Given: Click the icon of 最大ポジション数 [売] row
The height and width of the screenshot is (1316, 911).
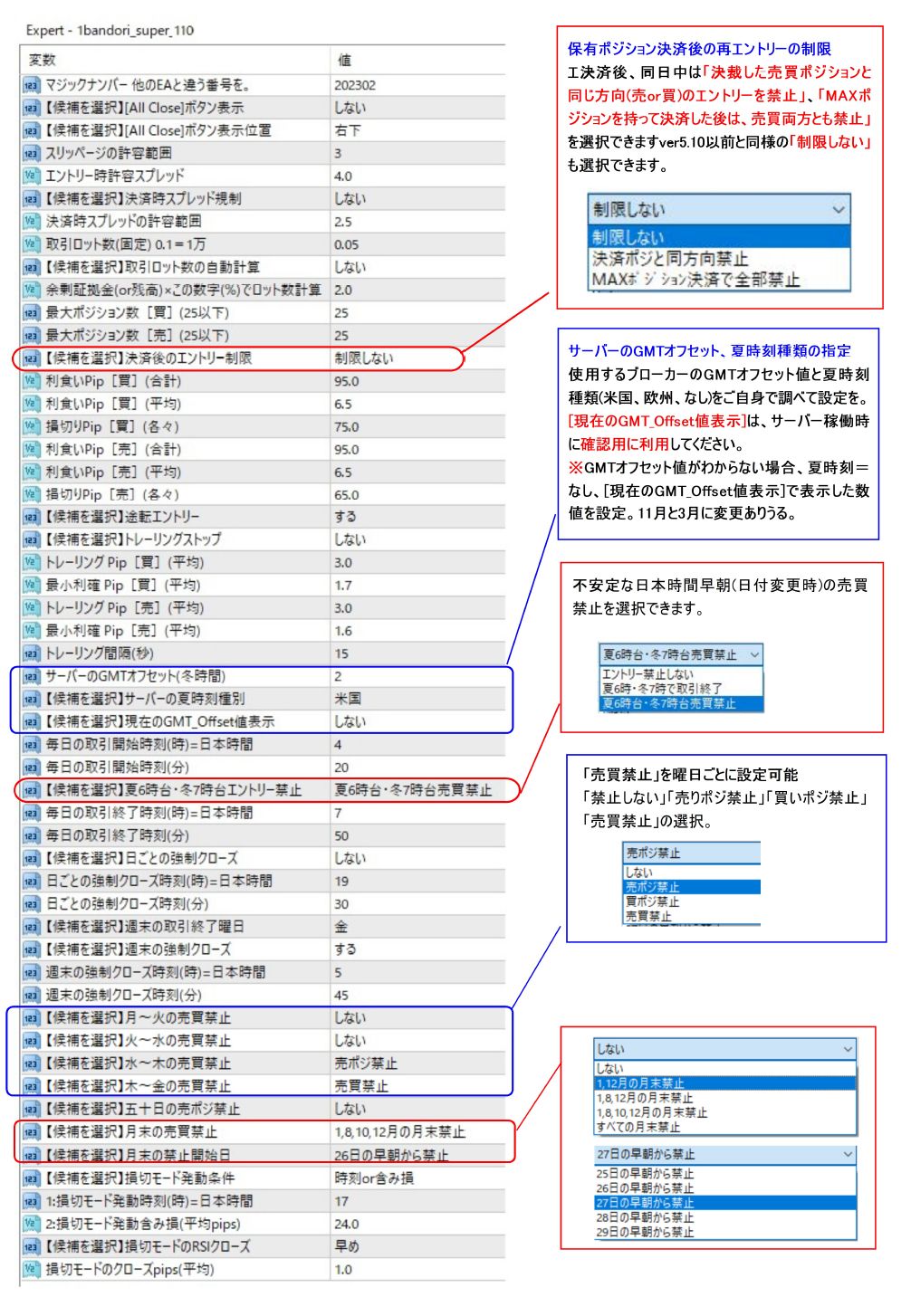Looking at the screenshot, I should click(31, 335).
